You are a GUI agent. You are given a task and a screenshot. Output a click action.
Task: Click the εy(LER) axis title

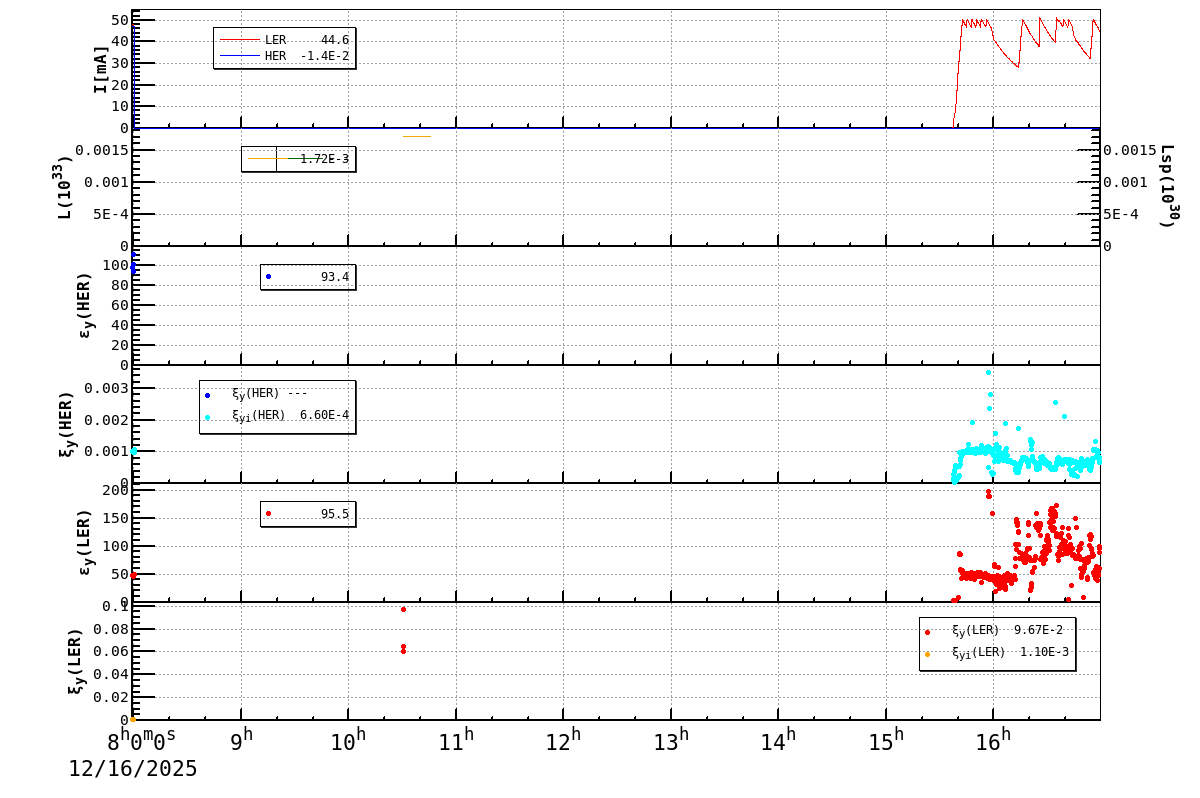click(x=86, y=542)
